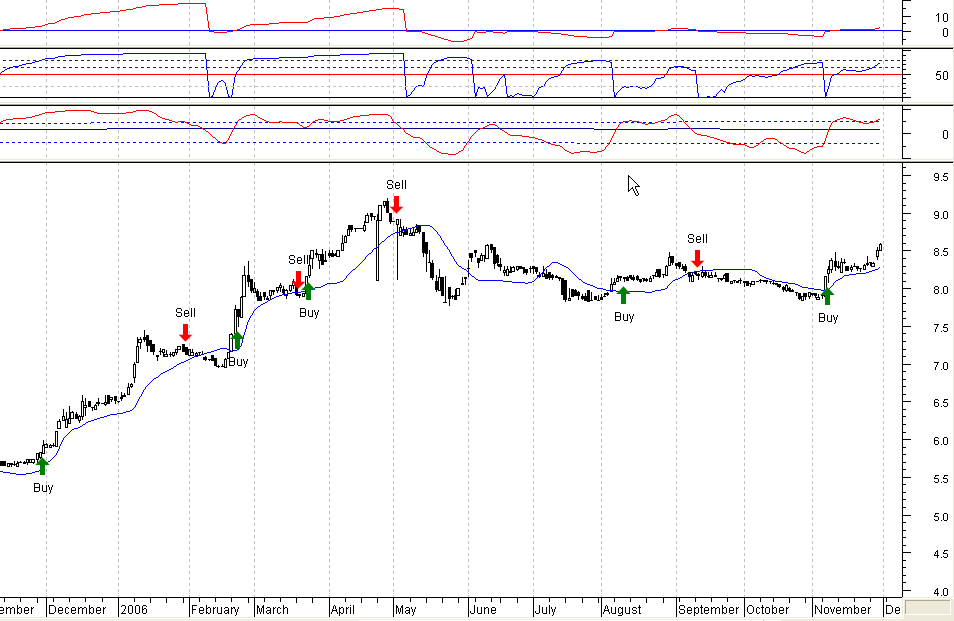The image size is (954, 621).
Task: Select the 2006 label on the time axis
Action: pyautogui.click(x=134, y=609)
